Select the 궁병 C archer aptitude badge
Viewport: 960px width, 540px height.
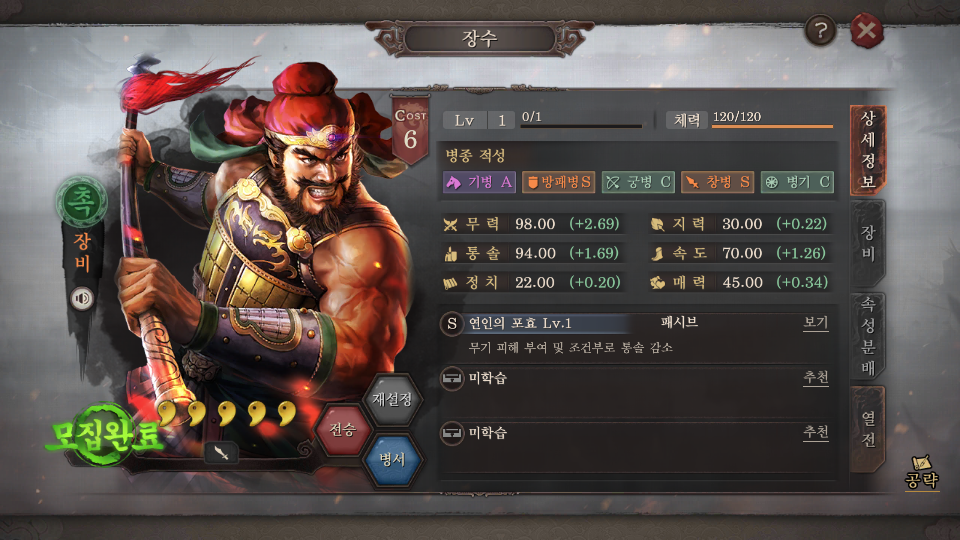tap(638, 182)
